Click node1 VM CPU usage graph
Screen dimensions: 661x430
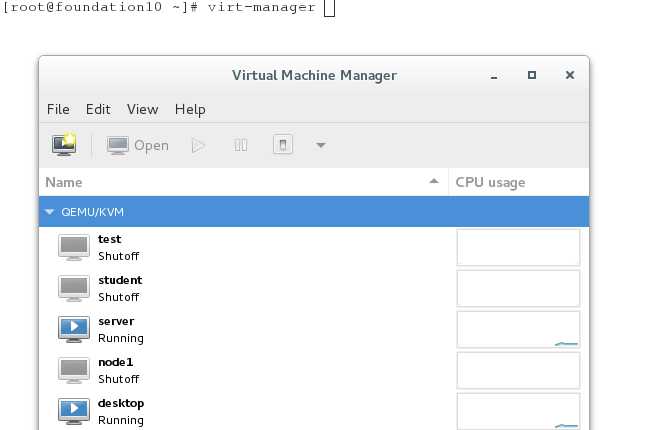(x=518, y=370)
